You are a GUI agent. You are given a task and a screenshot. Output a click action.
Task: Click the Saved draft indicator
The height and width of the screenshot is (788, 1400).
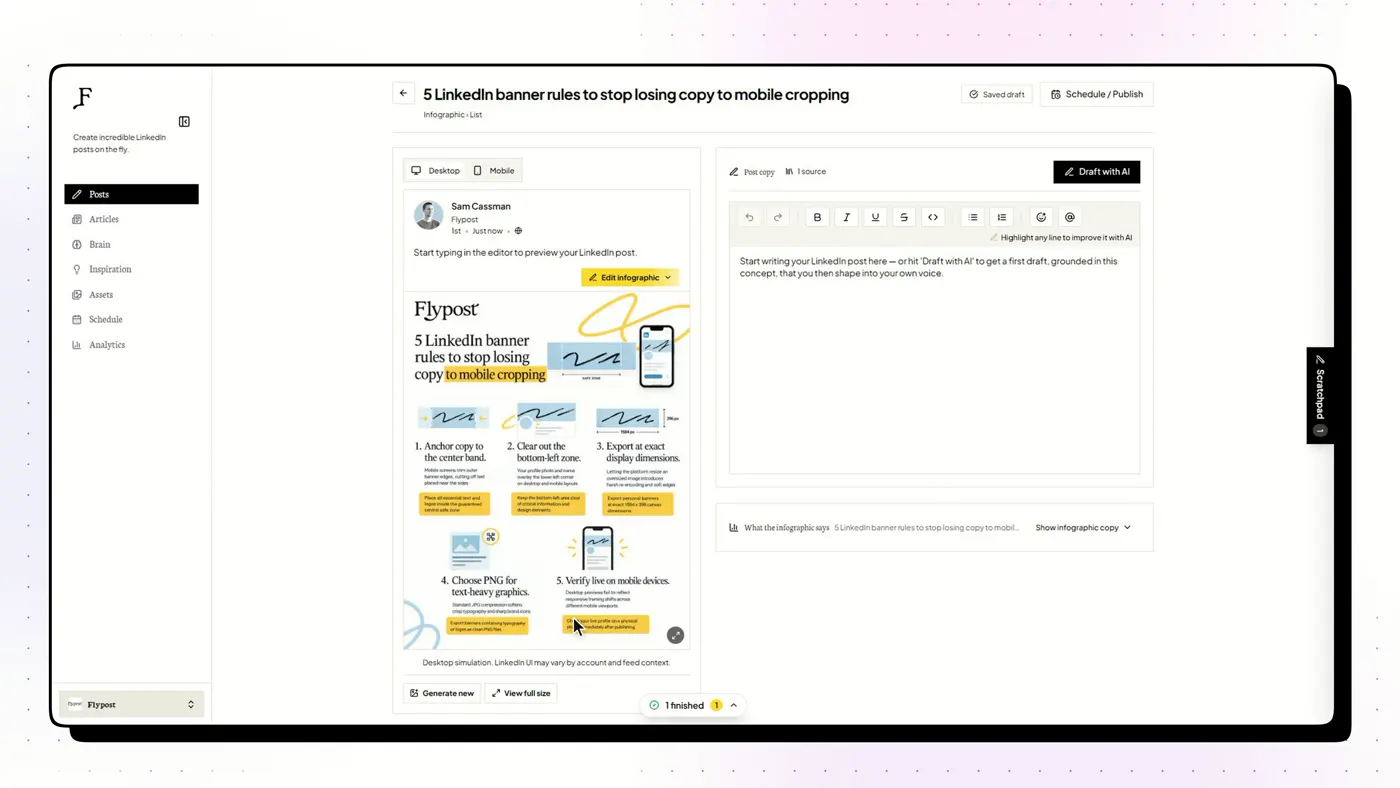pyautogui.click(x=997, y=94)
